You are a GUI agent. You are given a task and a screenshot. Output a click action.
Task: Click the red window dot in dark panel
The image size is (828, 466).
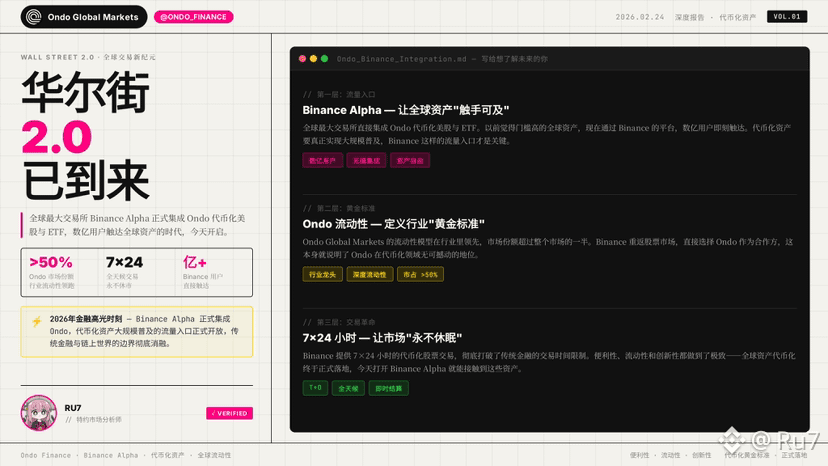click(x=302, y=59)
